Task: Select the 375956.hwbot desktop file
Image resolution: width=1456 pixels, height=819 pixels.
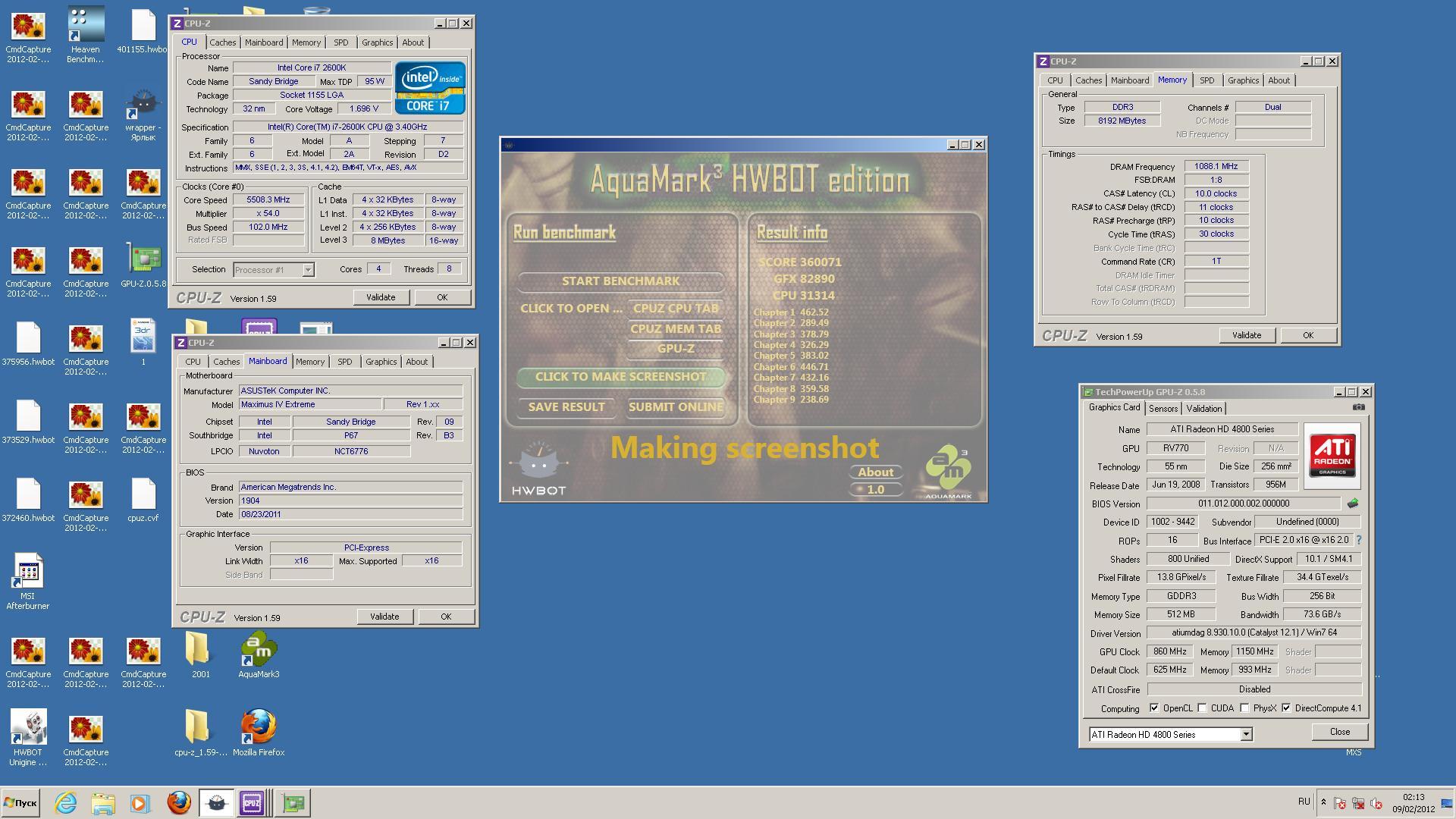Action: tap(28, 344)
